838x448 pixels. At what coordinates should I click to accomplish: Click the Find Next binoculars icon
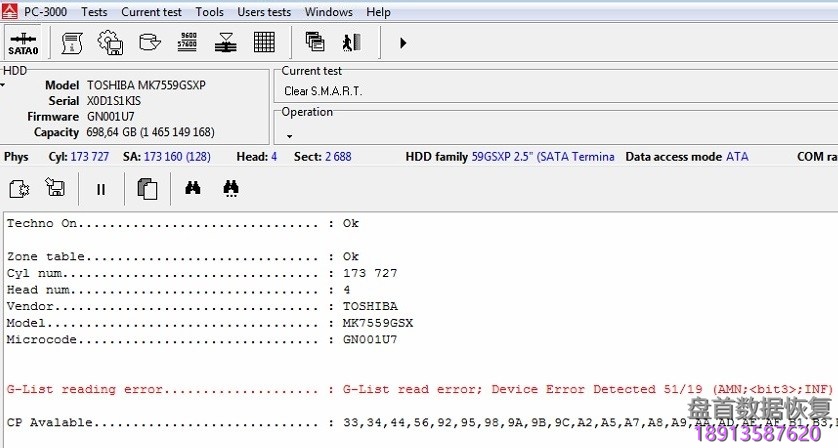pos(231,188)
